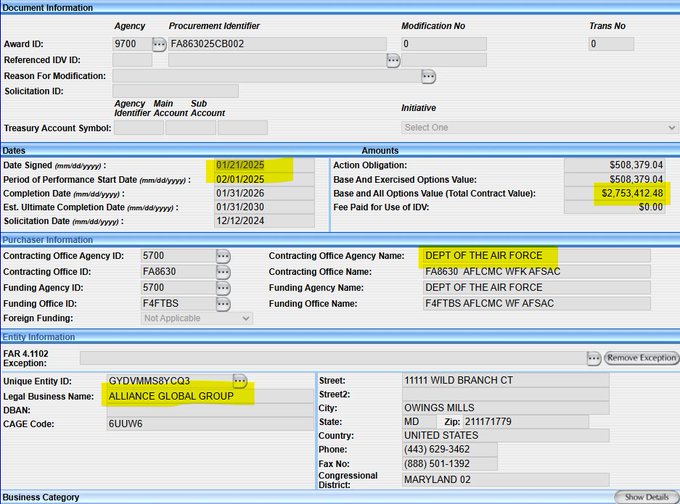The width and height of the screenshot is (680, 504).
Task: Open the FAR 4.1102 Exception lookup ellipsis
Action: tap(593, 358)
